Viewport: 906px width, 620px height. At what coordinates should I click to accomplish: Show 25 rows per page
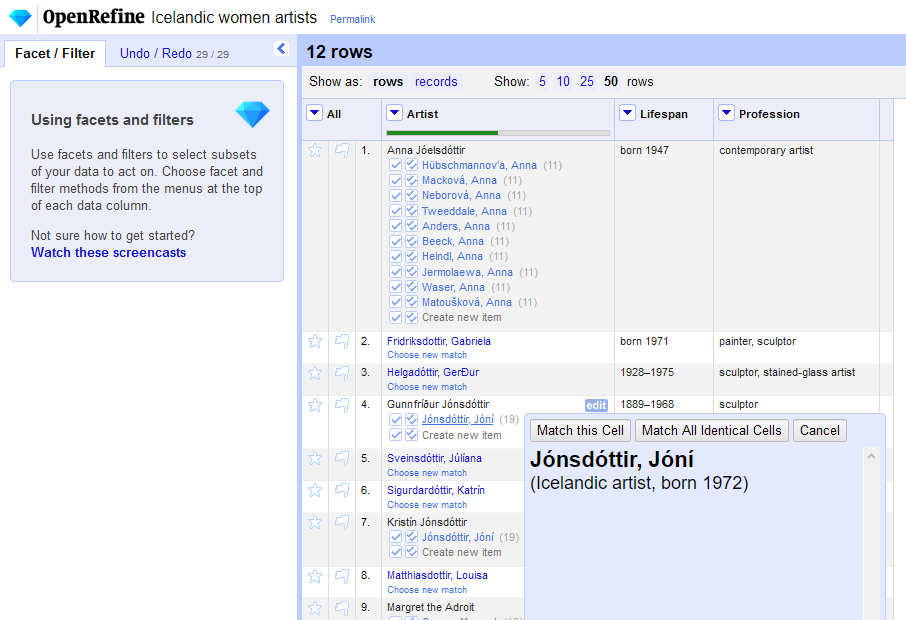586,82
